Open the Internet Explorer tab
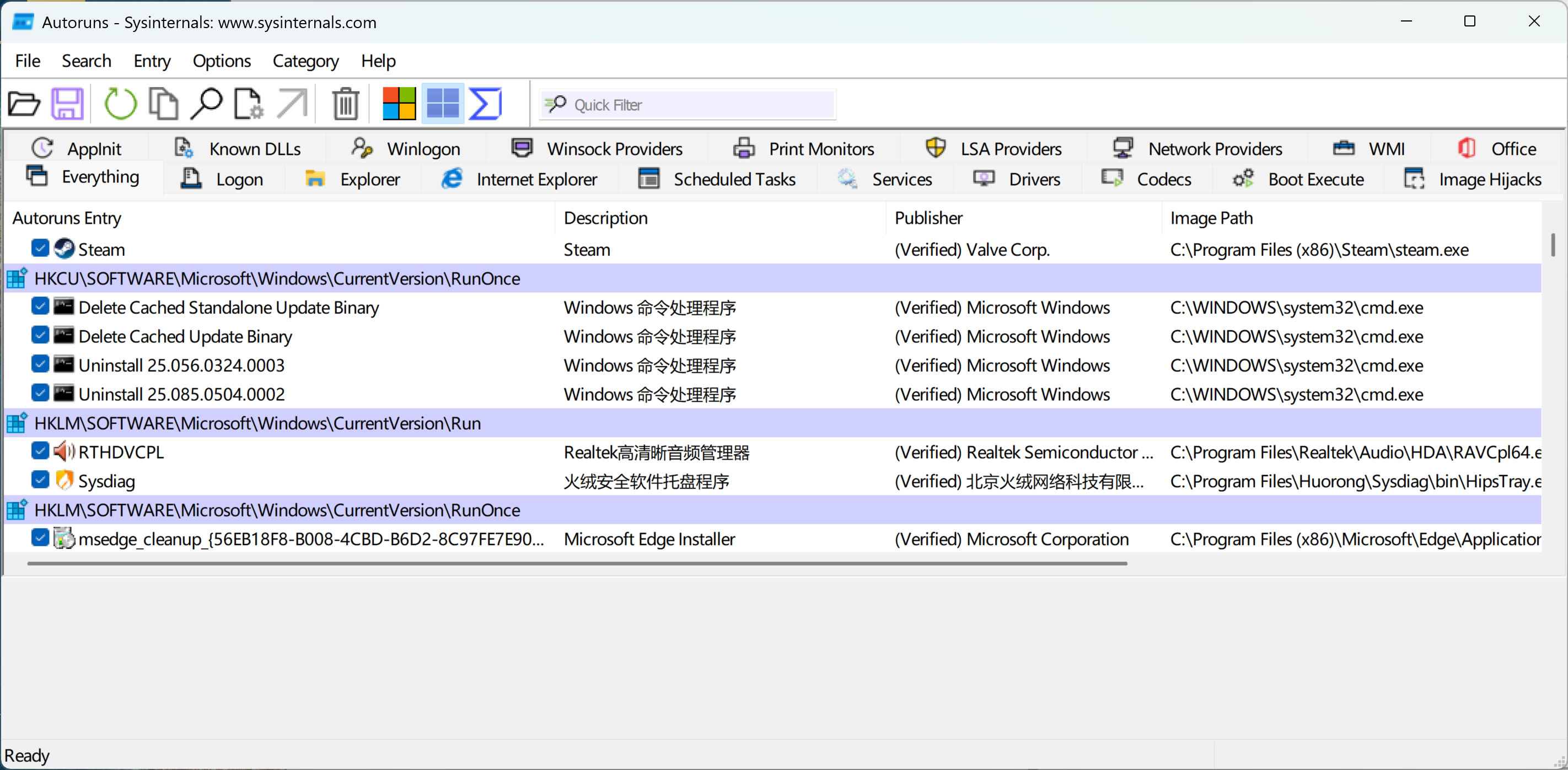This screenshot has width=1568, height=770. point(520,179)
